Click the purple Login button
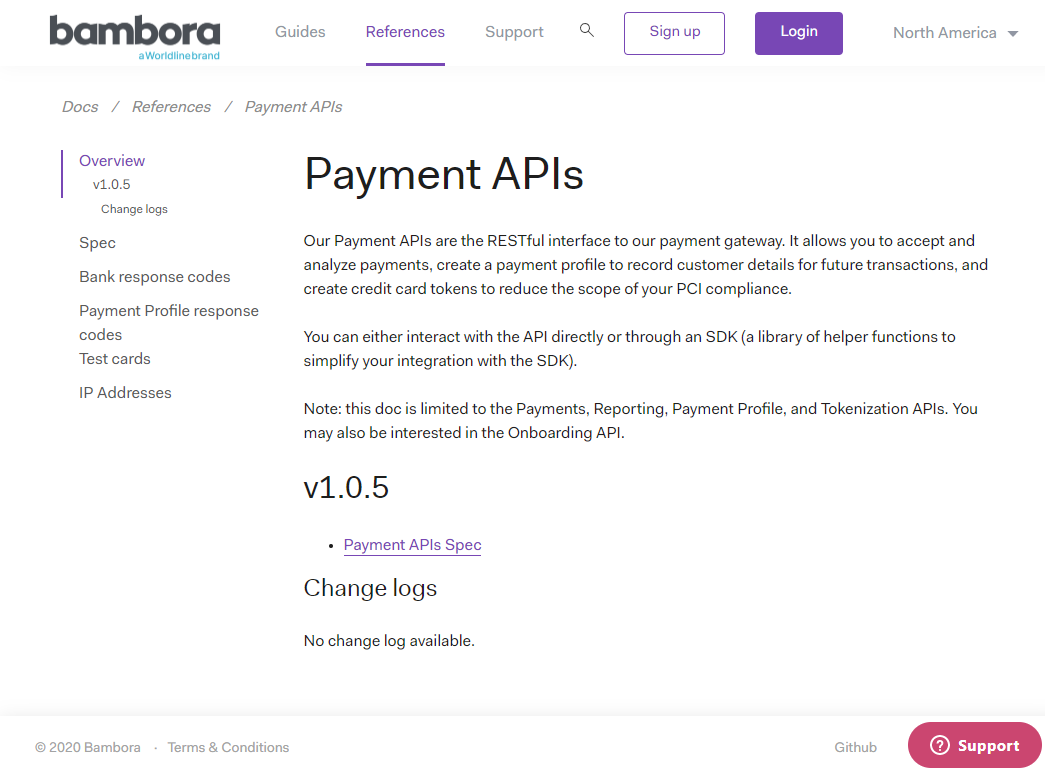Image resolution: width=1045 pixels, height=782 pixels. click(x=798, y=32)
